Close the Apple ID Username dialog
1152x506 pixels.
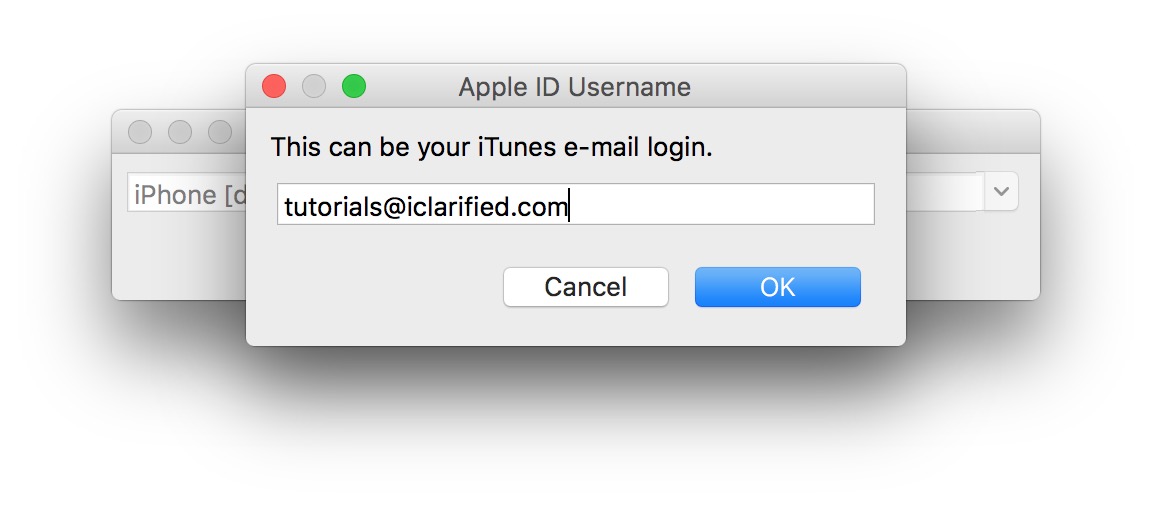pyautogui.click(x=274, y=87)
